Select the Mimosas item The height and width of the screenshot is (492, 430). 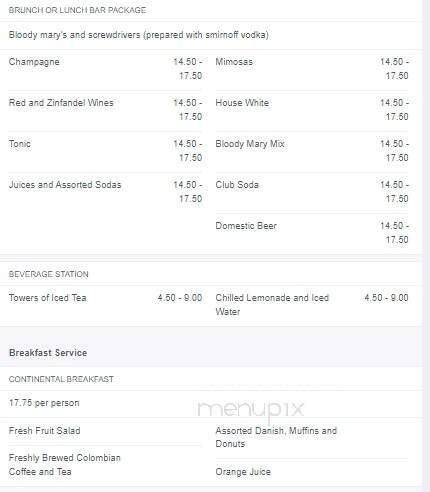pyautogui.click(x=234, y=62)
